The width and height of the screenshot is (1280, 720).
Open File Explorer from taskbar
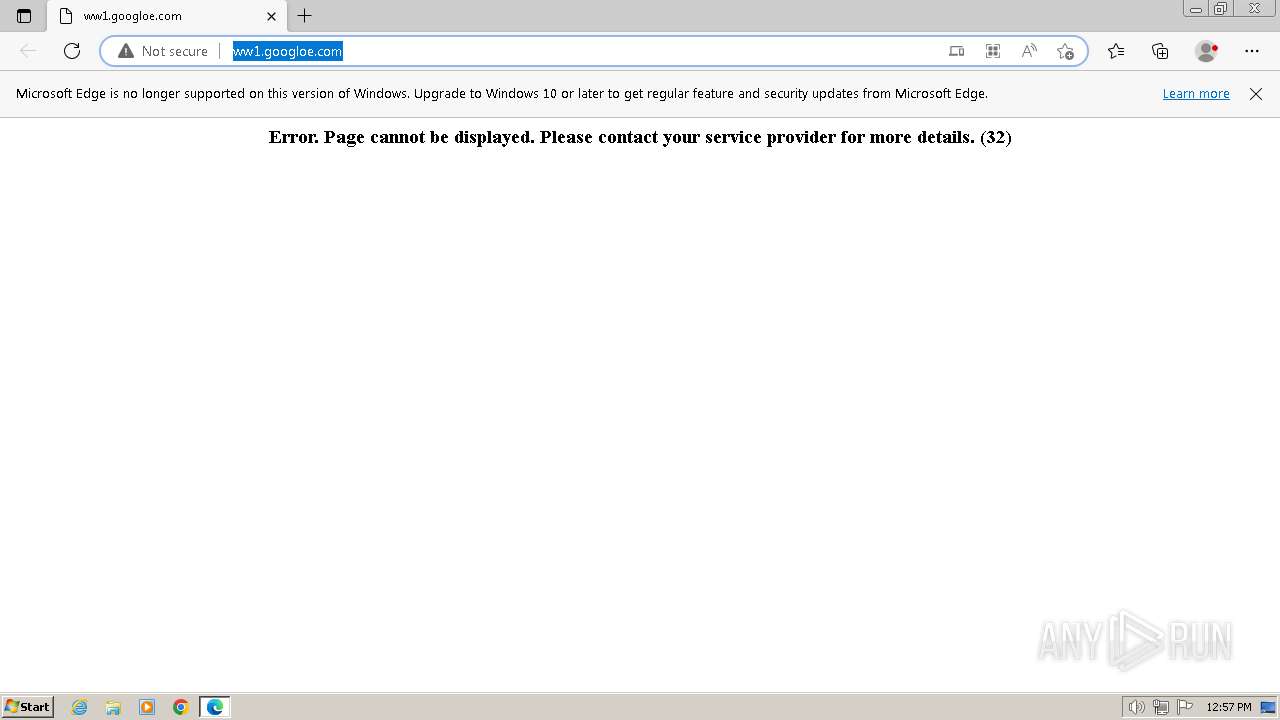point(113,707)
